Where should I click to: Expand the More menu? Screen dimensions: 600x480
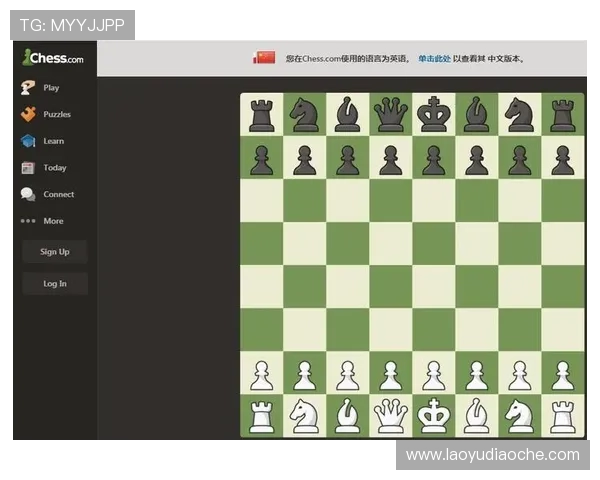pyautogui.click(x=53, y=221)
